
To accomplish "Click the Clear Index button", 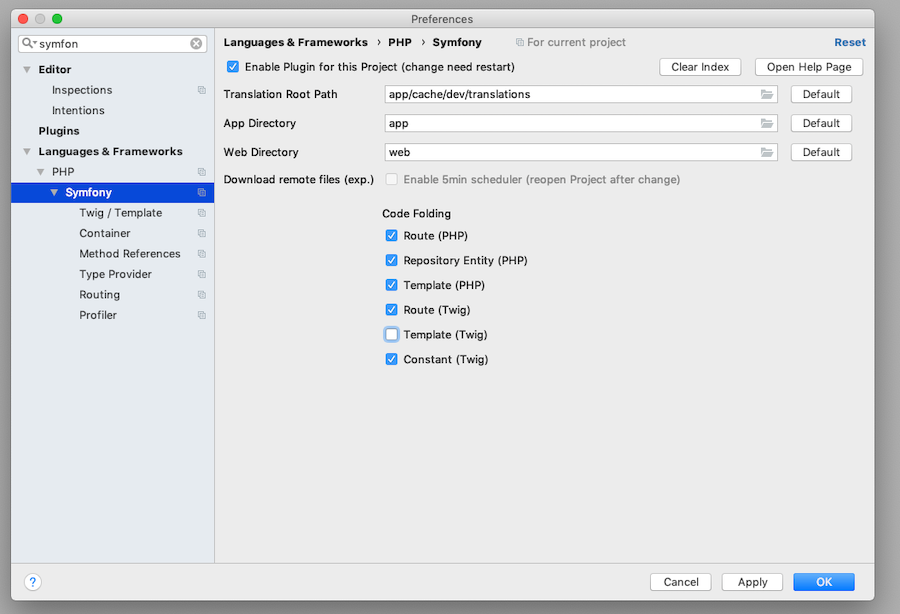I will 700,67.
